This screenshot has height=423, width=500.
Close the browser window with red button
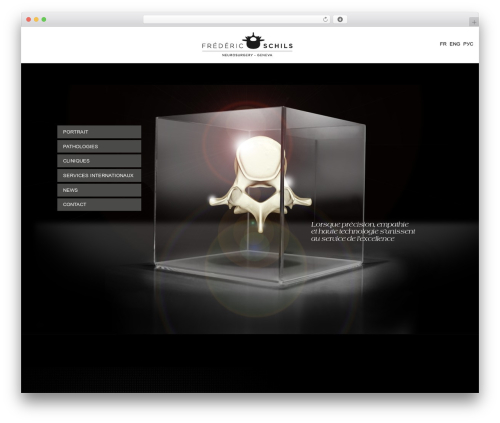click(x=29, y=20)
